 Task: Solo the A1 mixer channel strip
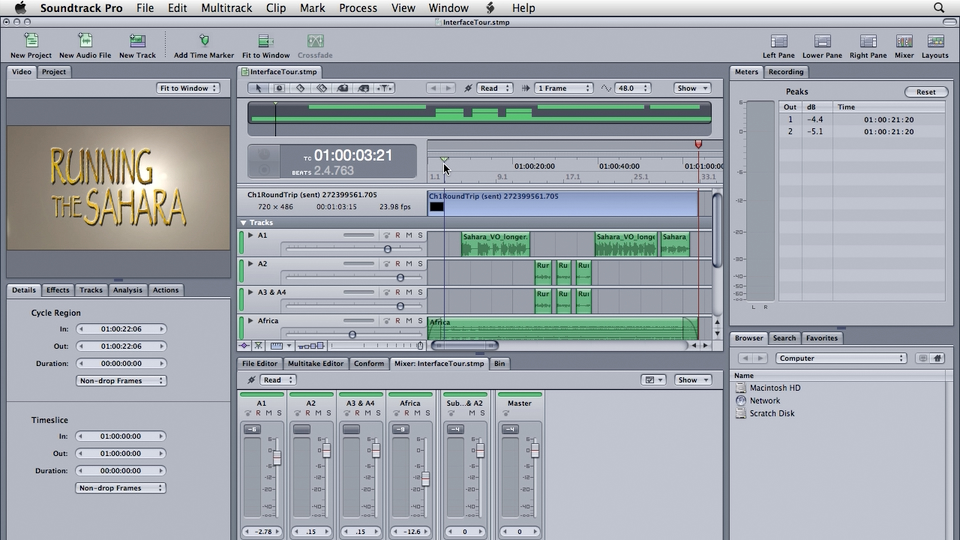click(279, 413)
